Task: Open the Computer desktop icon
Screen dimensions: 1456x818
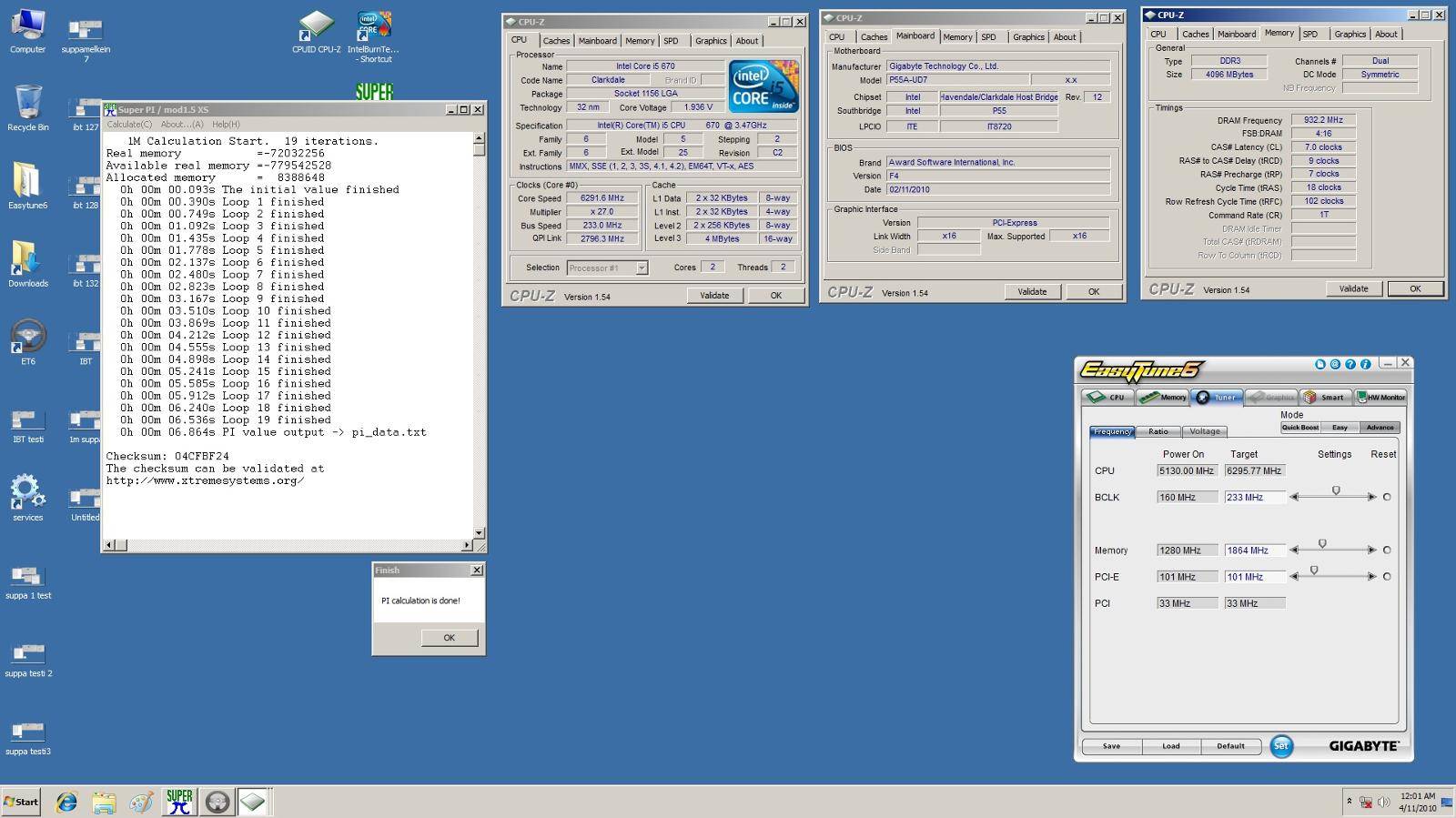Action: click(x=27, y=31)
